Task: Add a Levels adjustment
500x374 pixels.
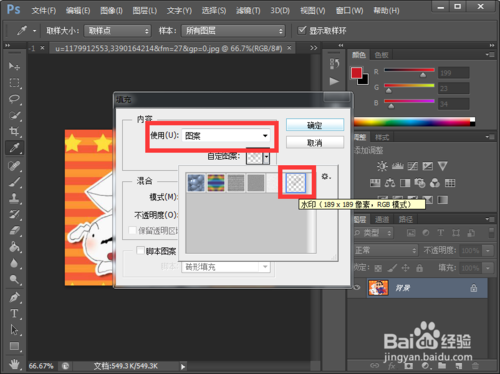Action: [397, 166]
